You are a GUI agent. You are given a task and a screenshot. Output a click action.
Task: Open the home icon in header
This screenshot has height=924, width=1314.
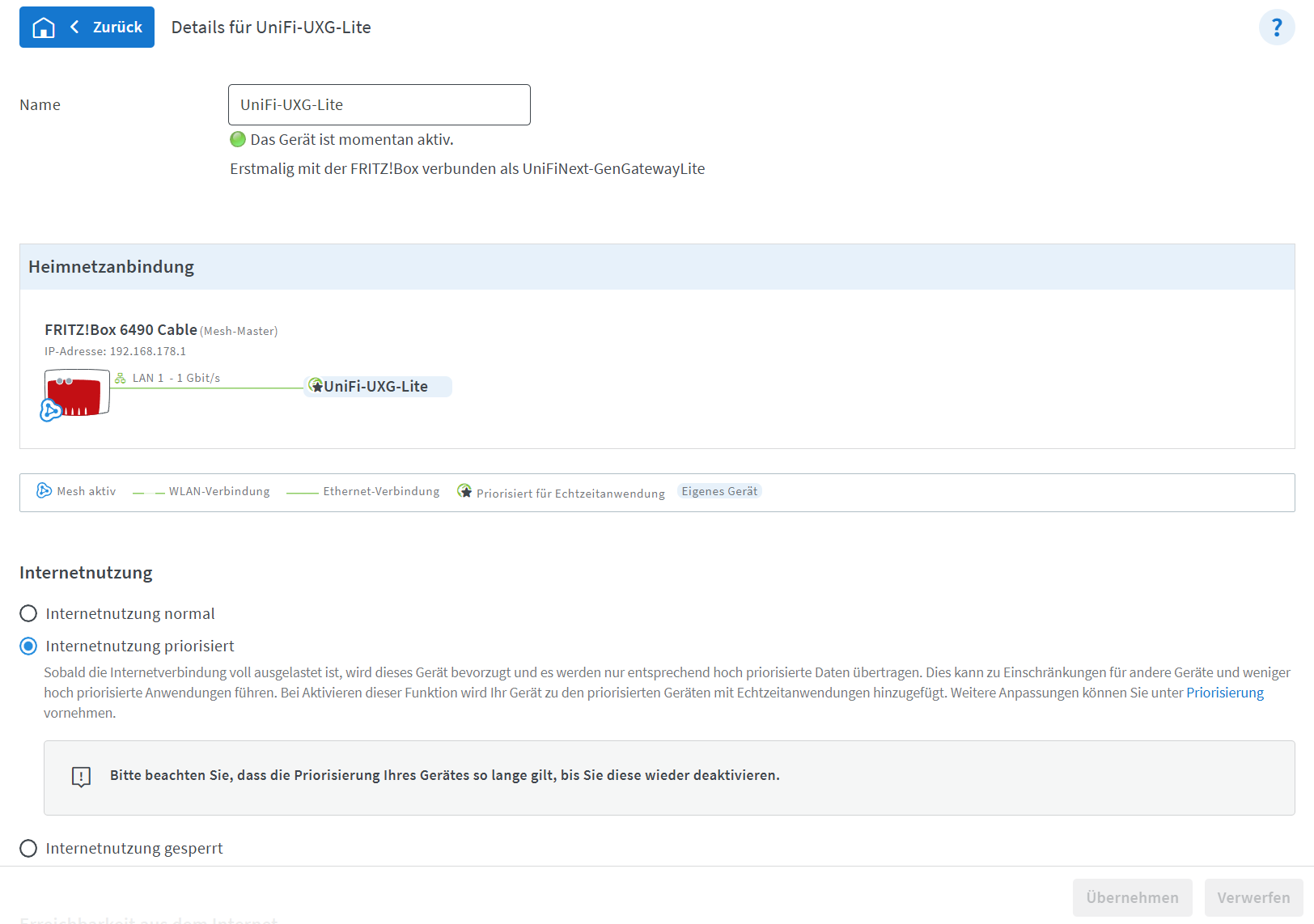coord(43,28)
